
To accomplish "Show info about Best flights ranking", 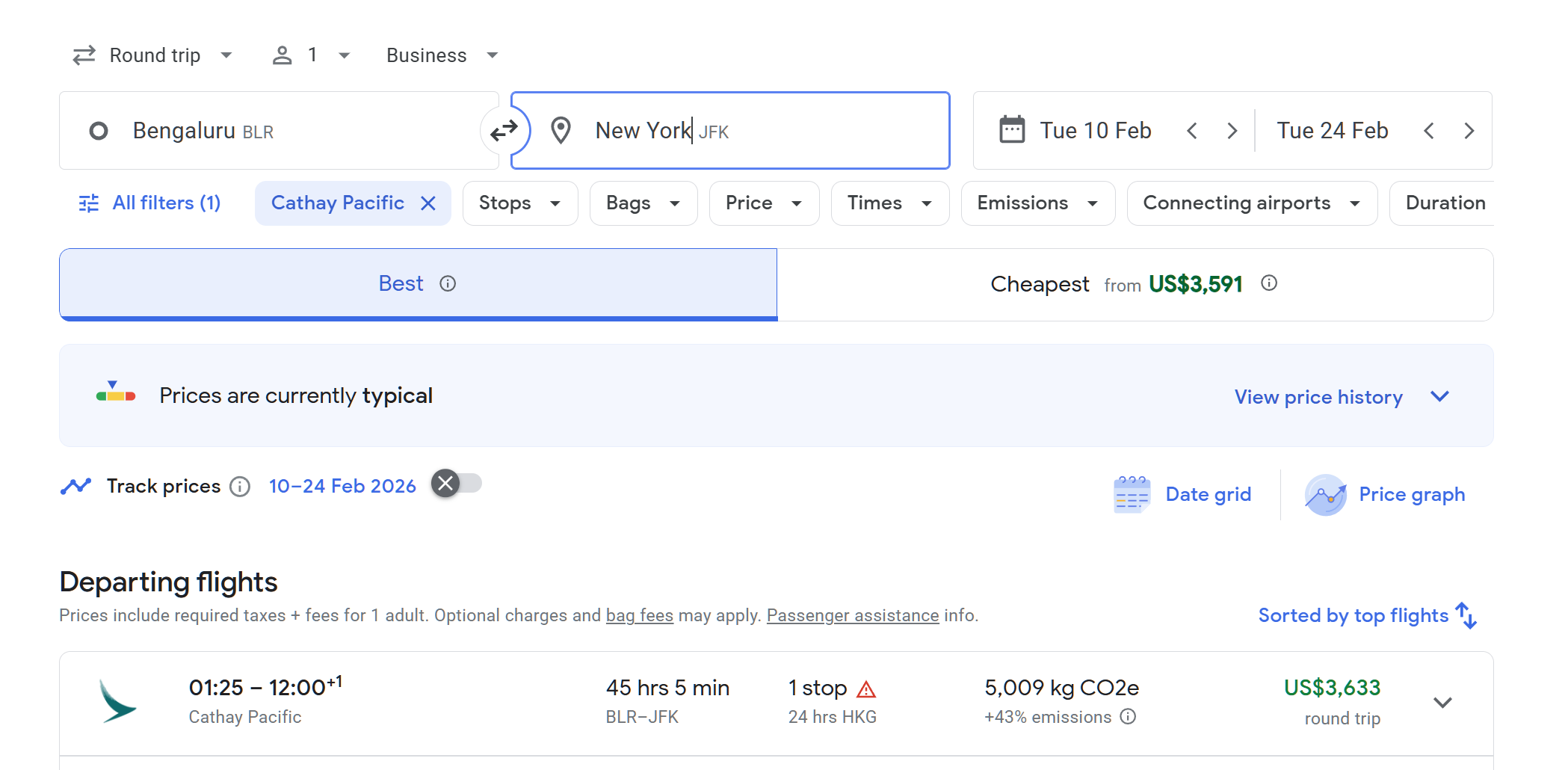I will click(448, 284).
